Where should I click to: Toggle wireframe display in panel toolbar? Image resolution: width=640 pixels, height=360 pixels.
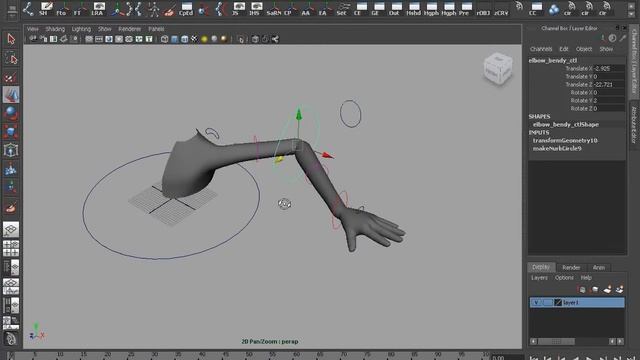[164, 39]
